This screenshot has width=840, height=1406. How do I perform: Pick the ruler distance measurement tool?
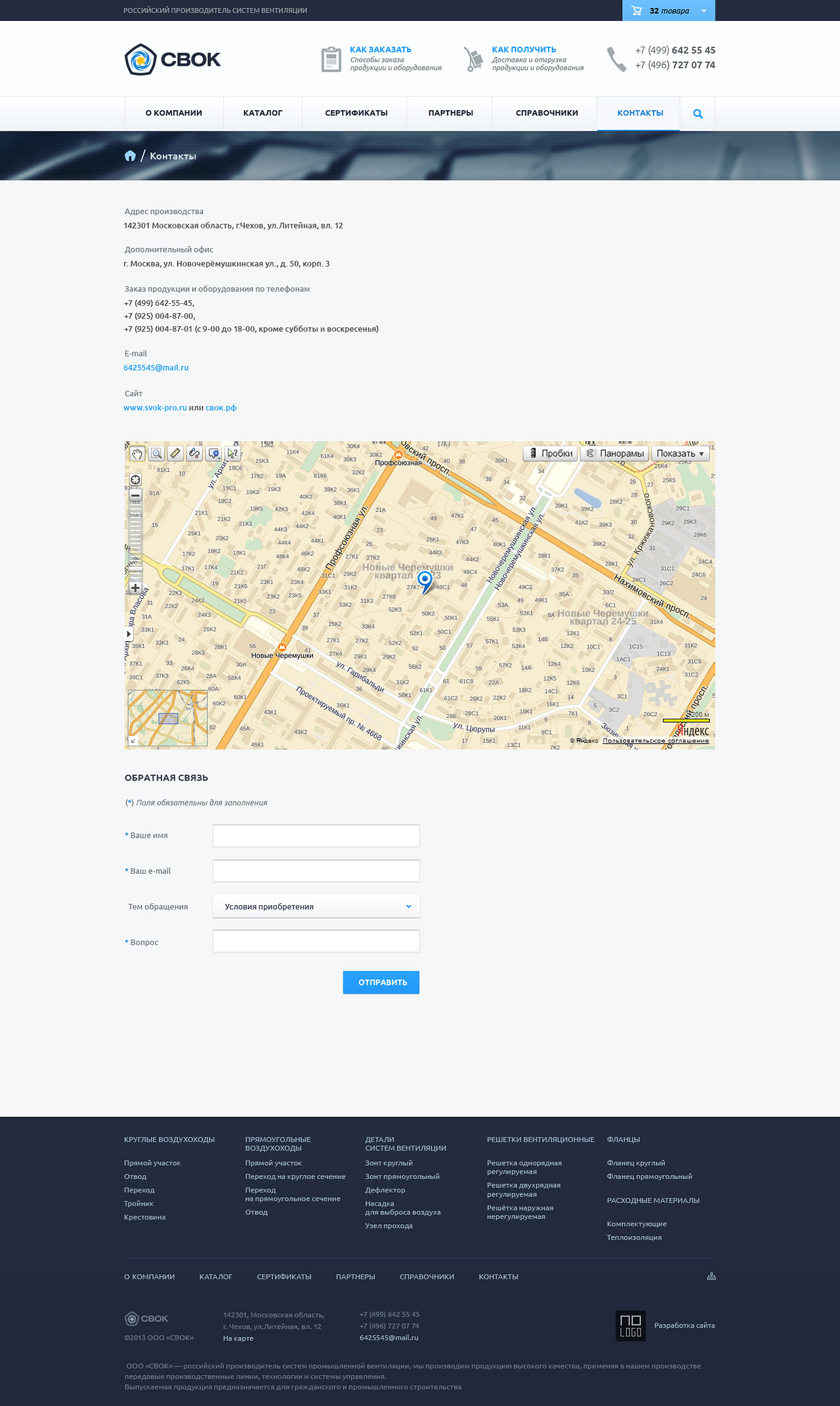[x=175, y=454]
